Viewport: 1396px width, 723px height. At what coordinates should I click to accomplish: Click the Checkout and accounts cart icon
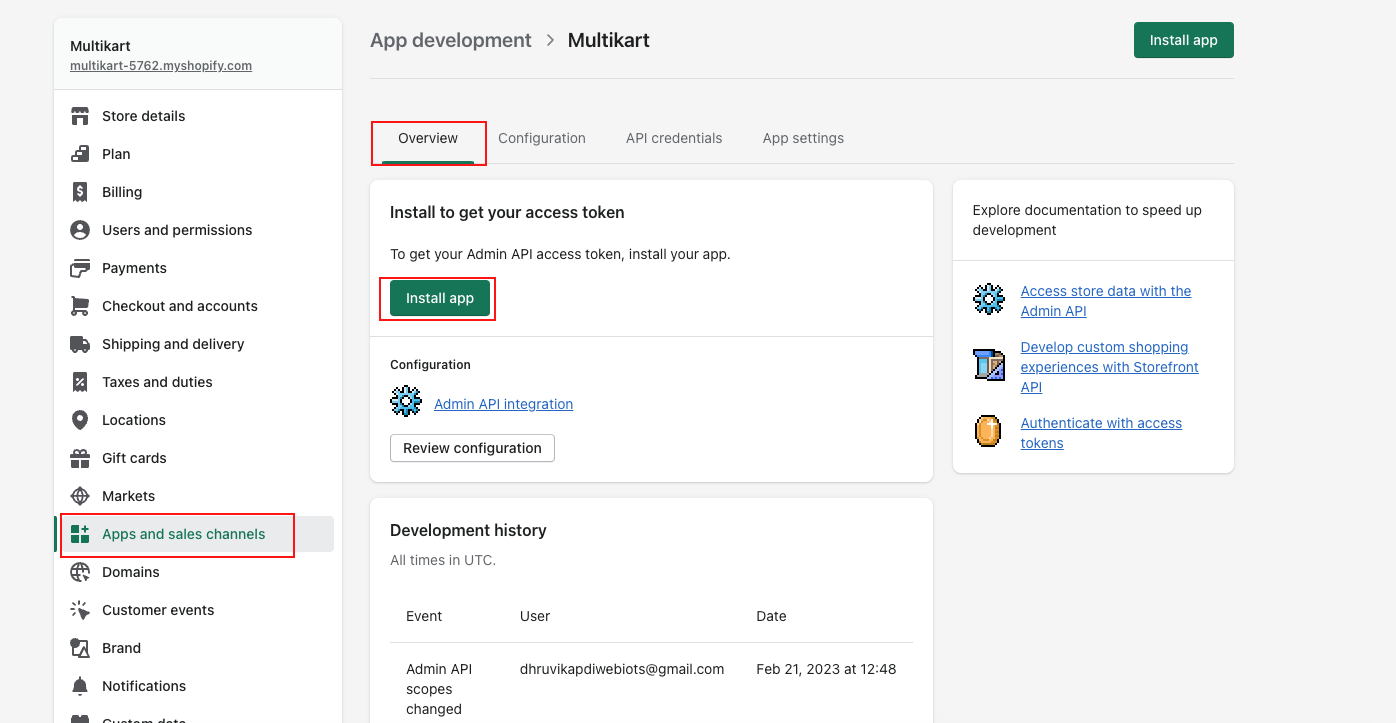coord(80,306)
